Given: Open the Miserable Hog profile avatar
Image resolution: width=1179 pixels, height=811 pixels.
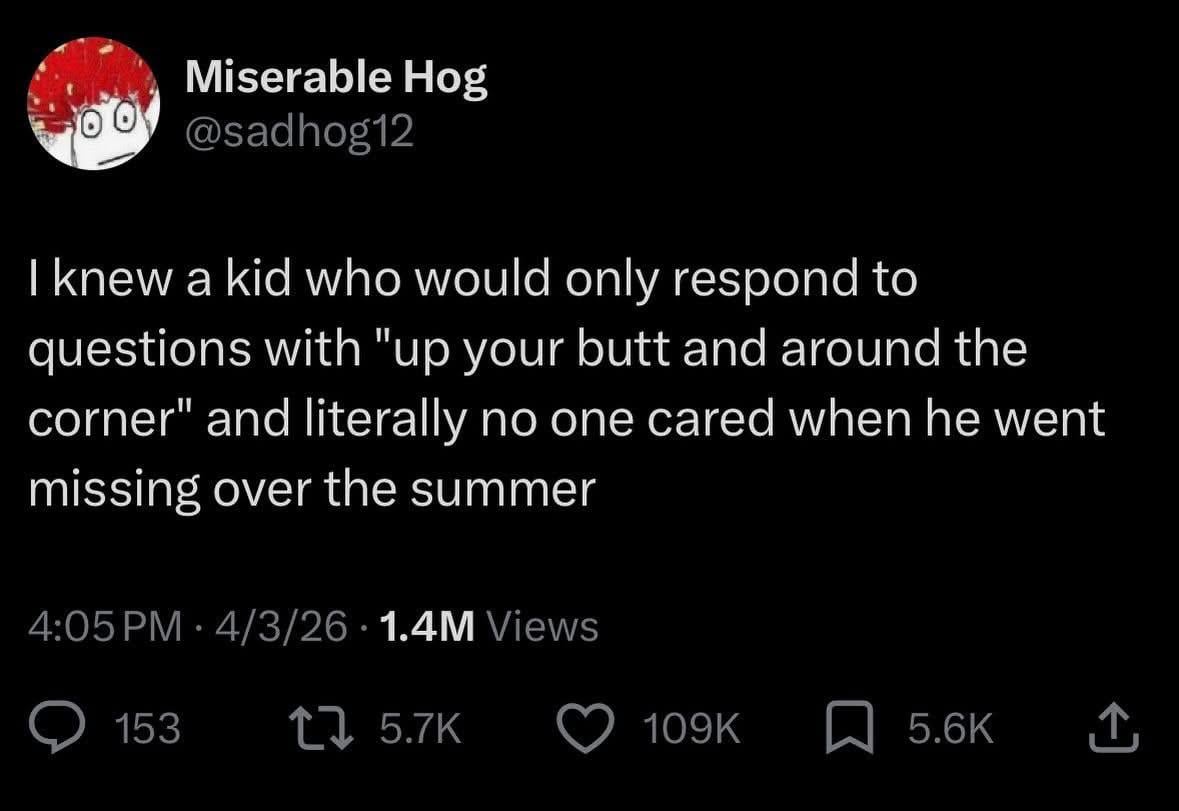Looking at the screenshot, I should pos(92,104).
